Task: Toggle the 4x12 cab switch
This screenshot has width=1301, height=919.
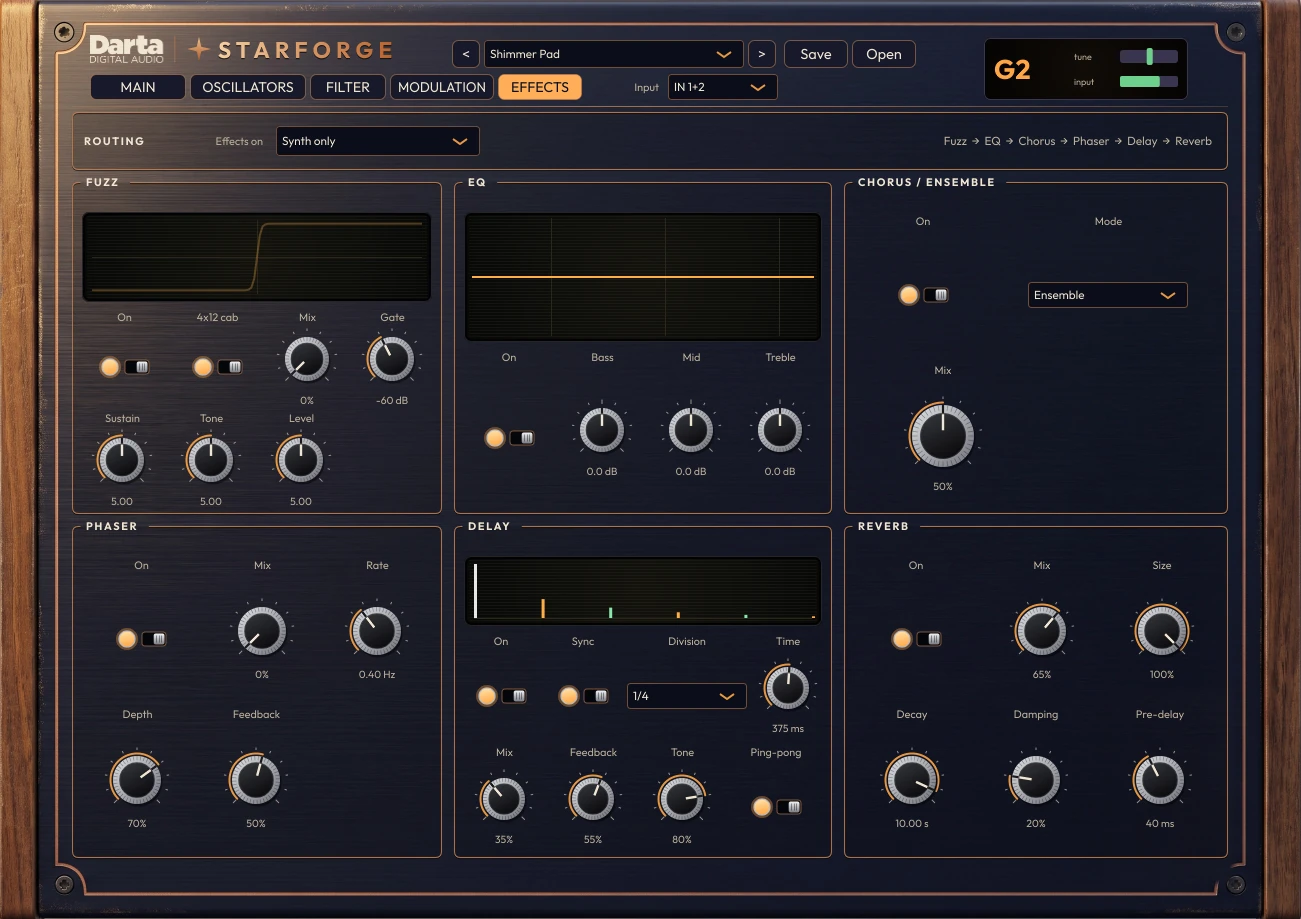Action: [x=217, y=367]
